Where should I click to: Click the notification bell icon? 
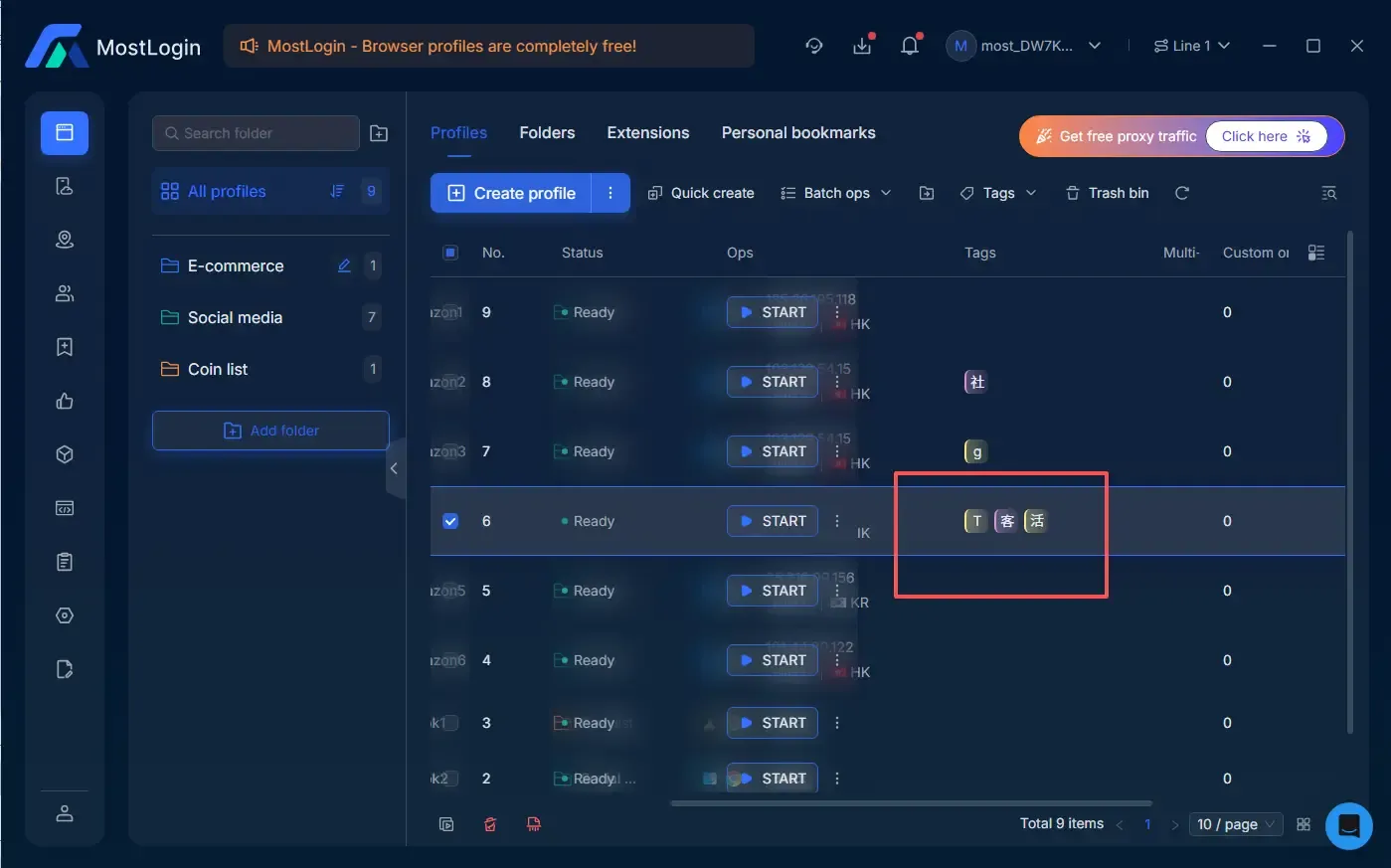(x=909, y=46)
